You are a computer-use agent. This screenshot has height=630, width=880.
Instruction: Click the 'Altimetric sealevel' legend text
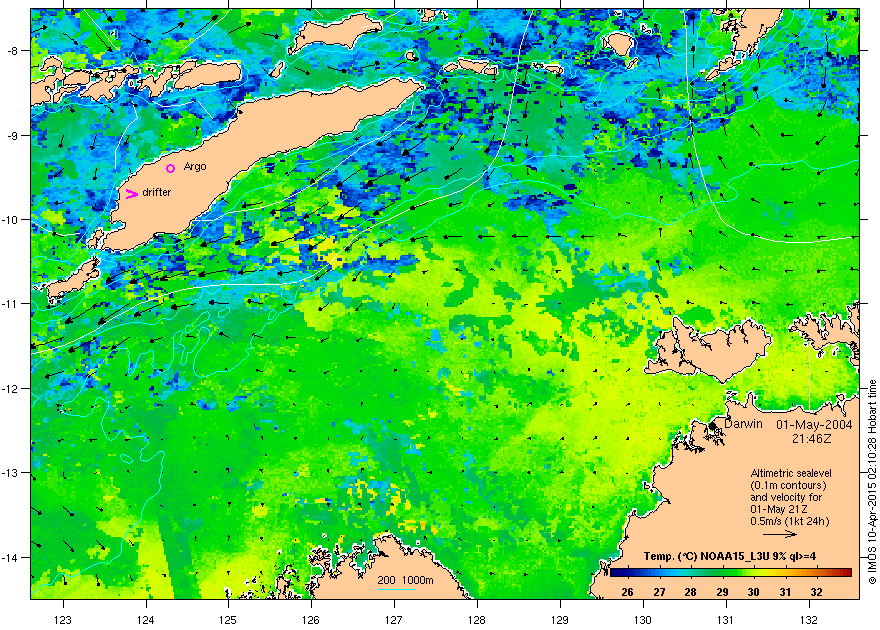pyautogui.click(x=791, y=473)
